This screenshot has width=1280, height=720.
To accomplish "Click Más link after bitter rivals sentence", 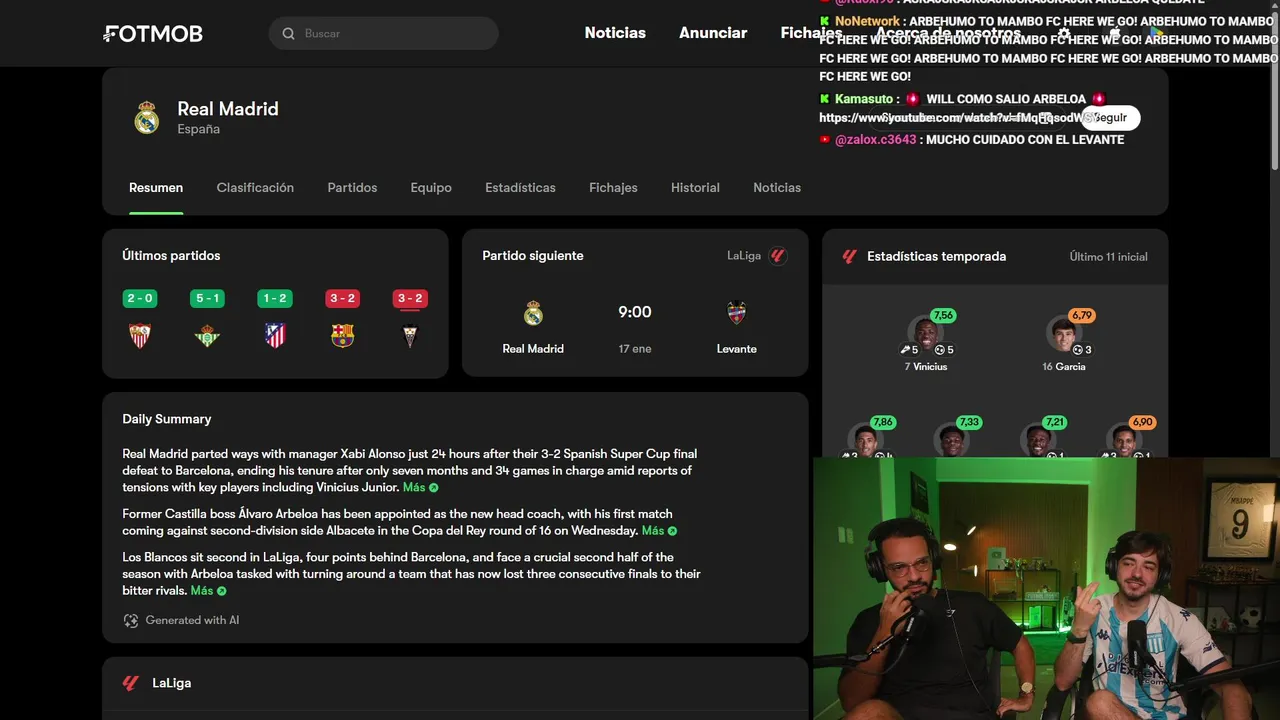I will click(x=208, y=591).
